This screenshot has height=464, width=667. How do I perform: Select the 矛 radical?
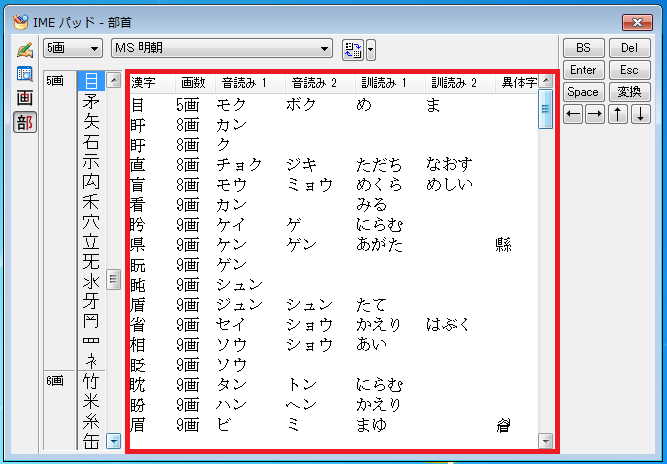[91, 101]
